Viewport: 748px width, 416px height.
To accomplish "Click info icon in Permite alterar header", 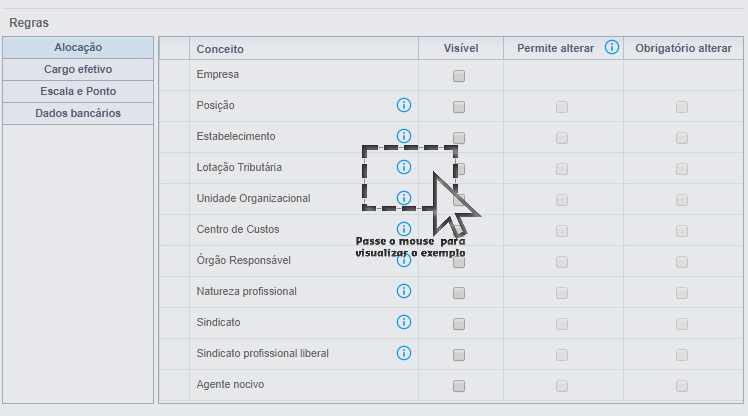I will point(612,47).
